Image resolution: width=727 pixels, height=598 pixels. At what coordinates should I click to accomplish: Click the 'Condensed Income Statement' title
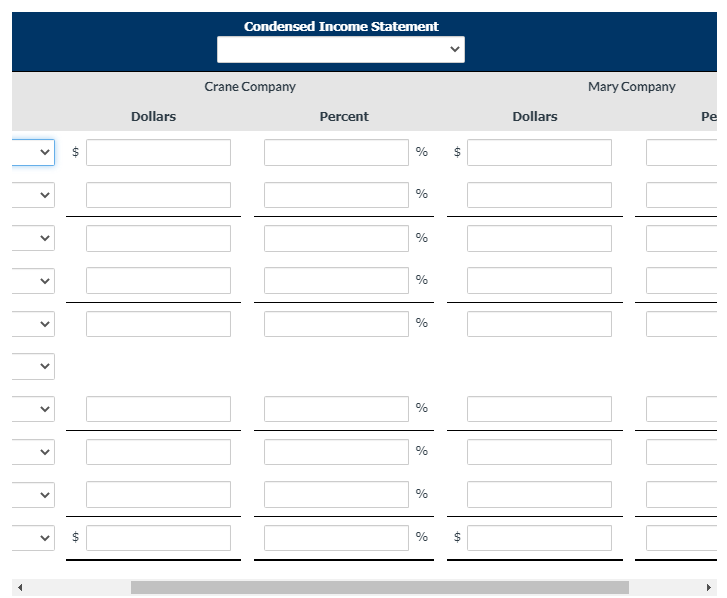[341, 26]
